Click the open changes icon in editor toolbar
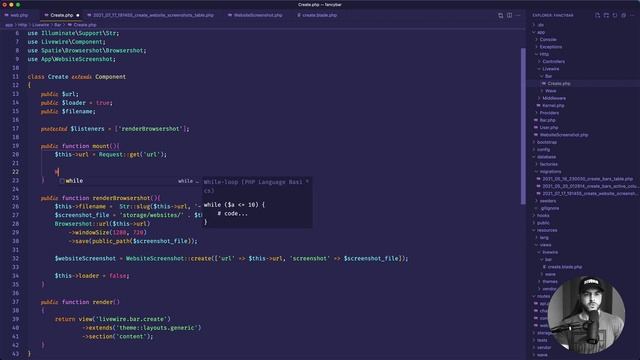This screenshot has width=640, height=360. (500, 15)
